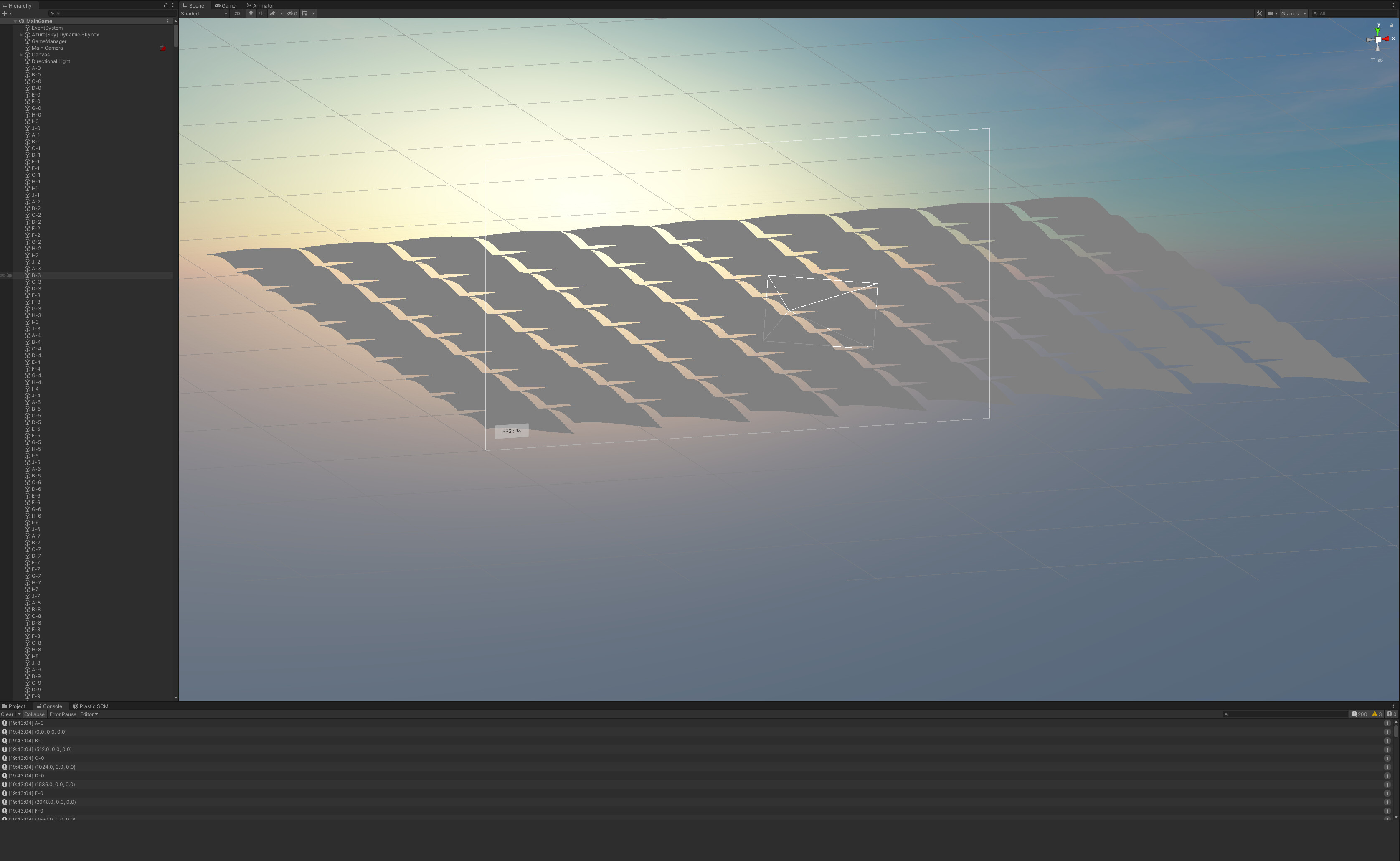Click the lock icon in the Hierarchy header

tap(164, 5)
